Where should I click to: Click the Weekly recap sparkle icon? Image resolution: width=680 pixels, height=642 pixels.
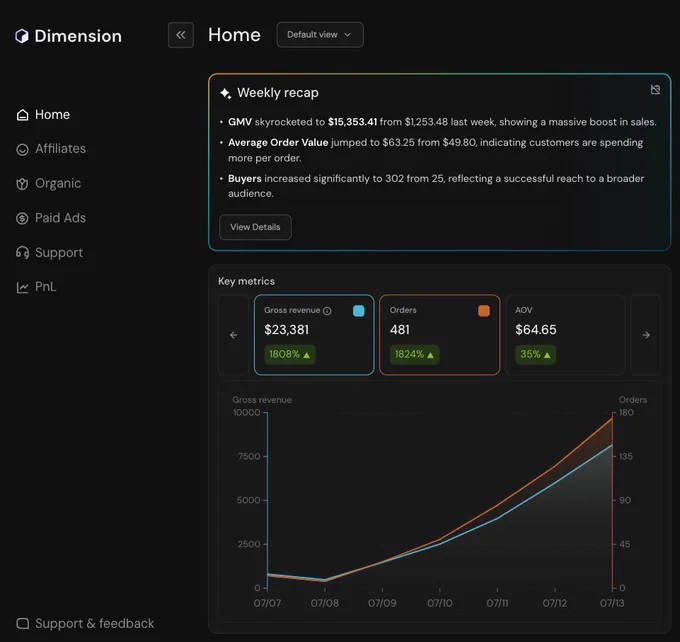pyautogui.click(x=226, y=93)
